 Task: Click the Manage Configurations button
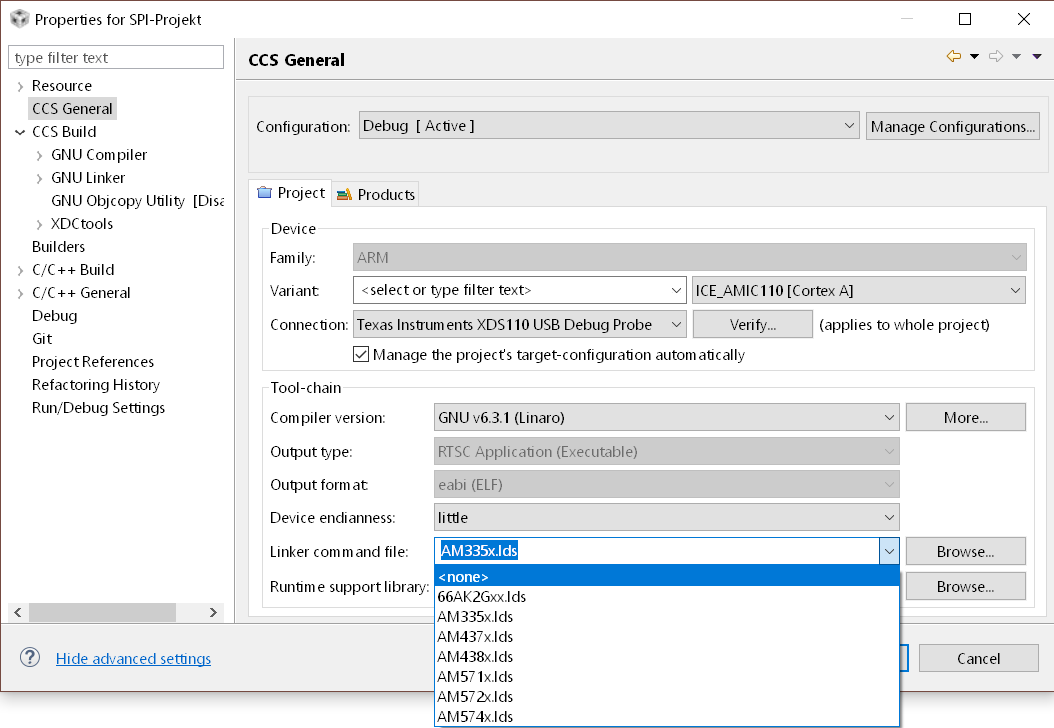pyautogui.click(x=952, y=126)
